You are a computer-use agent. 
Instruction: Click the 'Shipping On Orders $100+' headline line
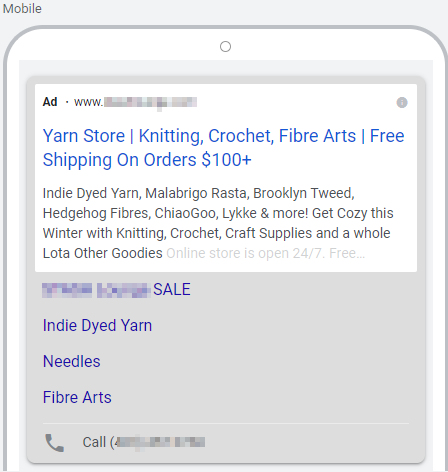[147, 160]
